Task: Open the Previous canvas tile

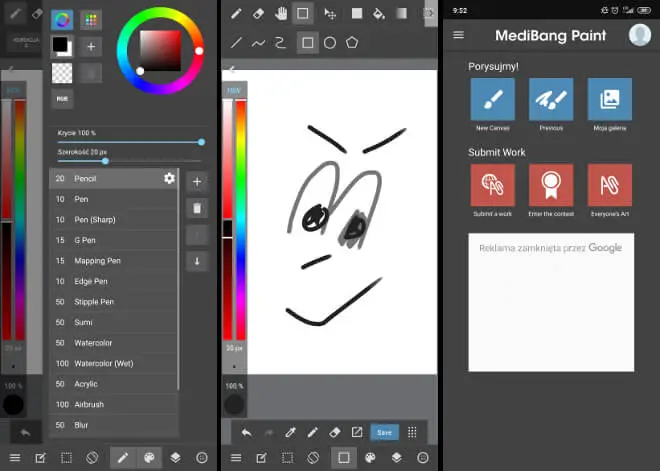Action: (x=551, y=99)
